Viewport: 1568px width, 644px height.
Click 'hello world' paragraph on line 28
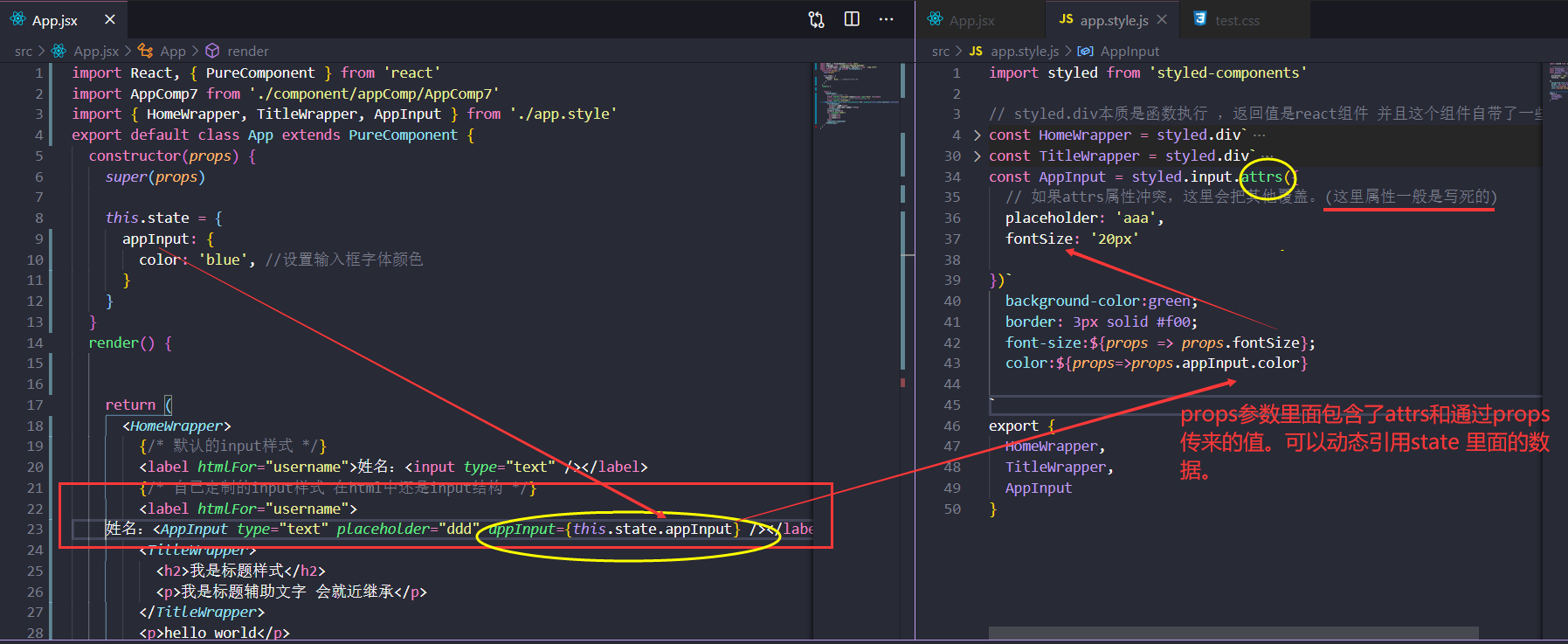(211, 634)
